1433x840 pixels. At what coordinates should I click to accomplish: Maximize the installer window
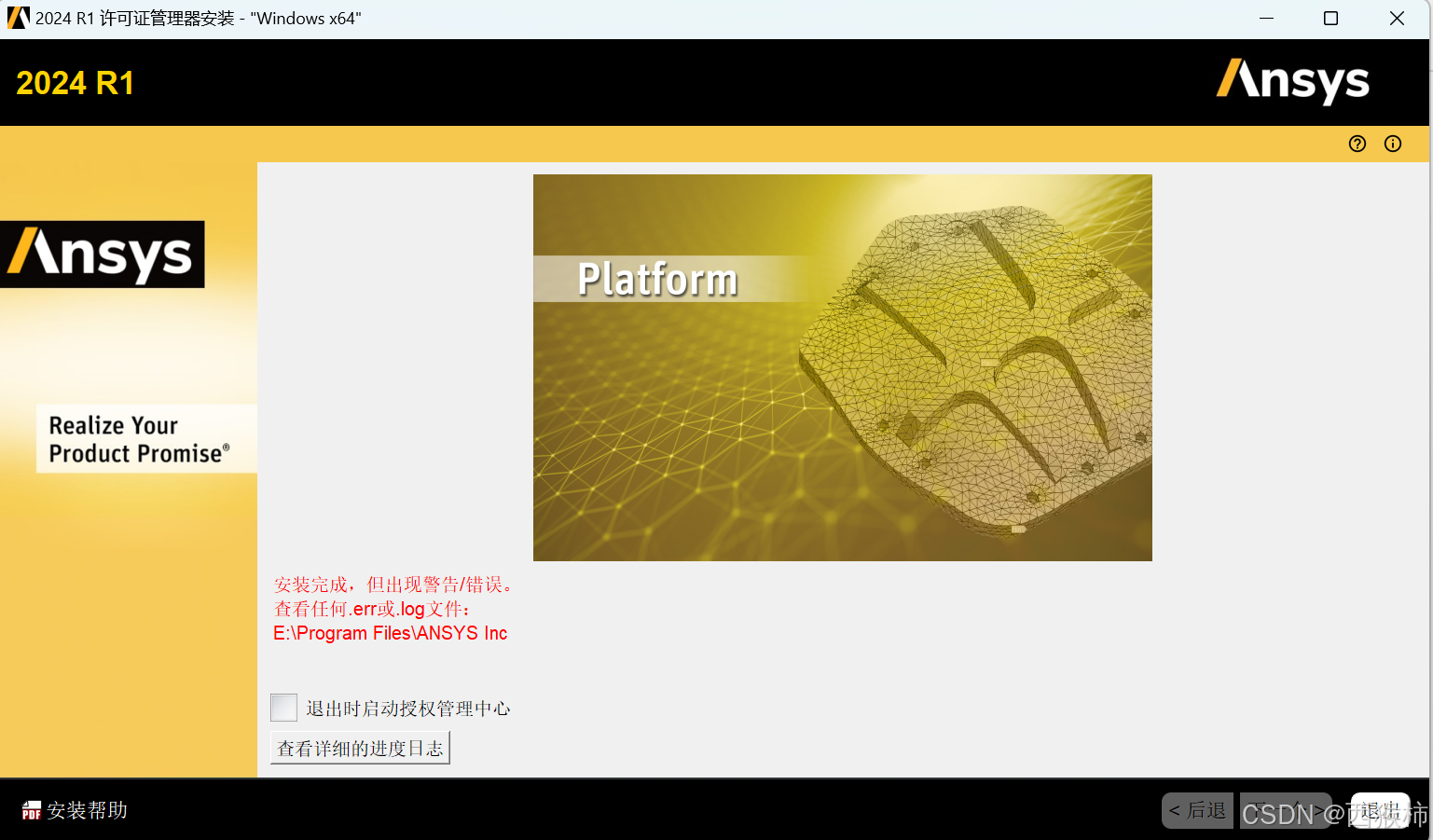click(1331, 18)
